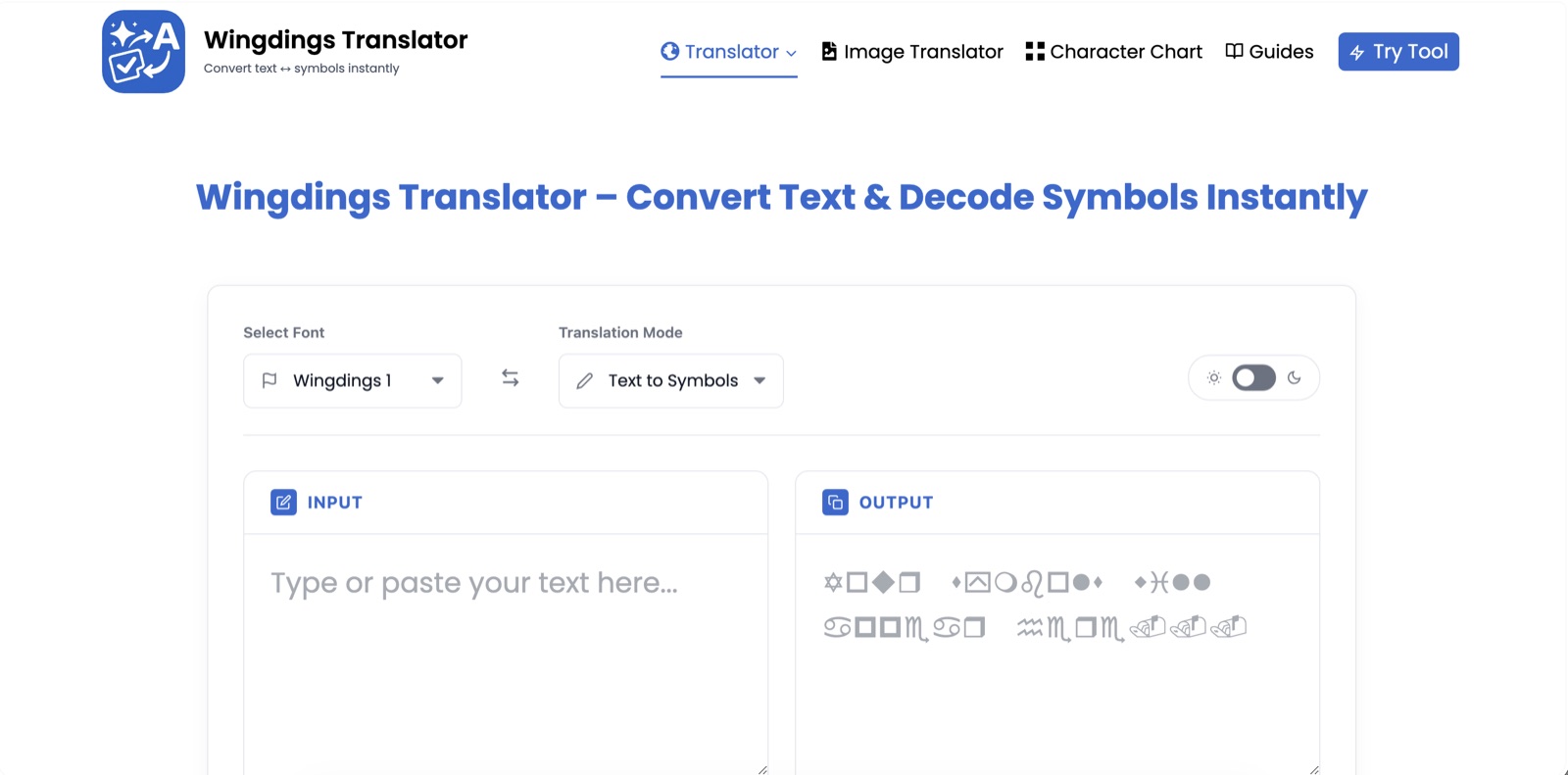
Task: Click the mode dropdown caret arrow
Action: point(759,380)
